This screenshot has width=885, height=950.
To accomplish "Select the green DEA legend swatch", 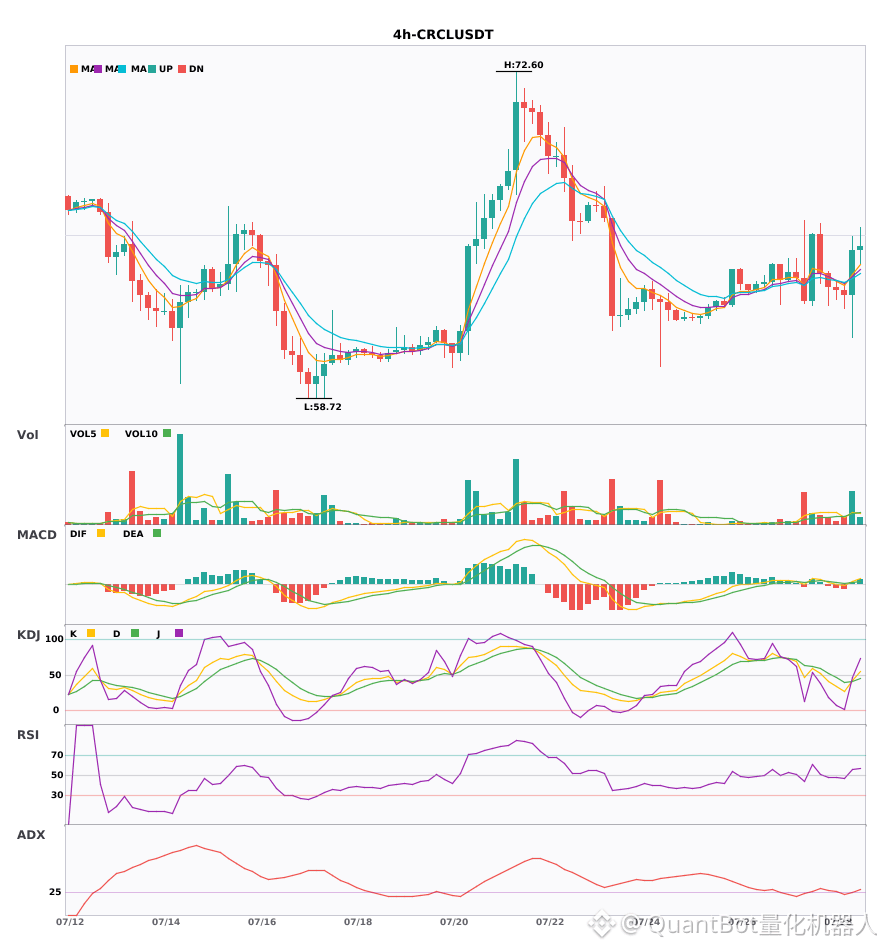I will tap(157, 533).
